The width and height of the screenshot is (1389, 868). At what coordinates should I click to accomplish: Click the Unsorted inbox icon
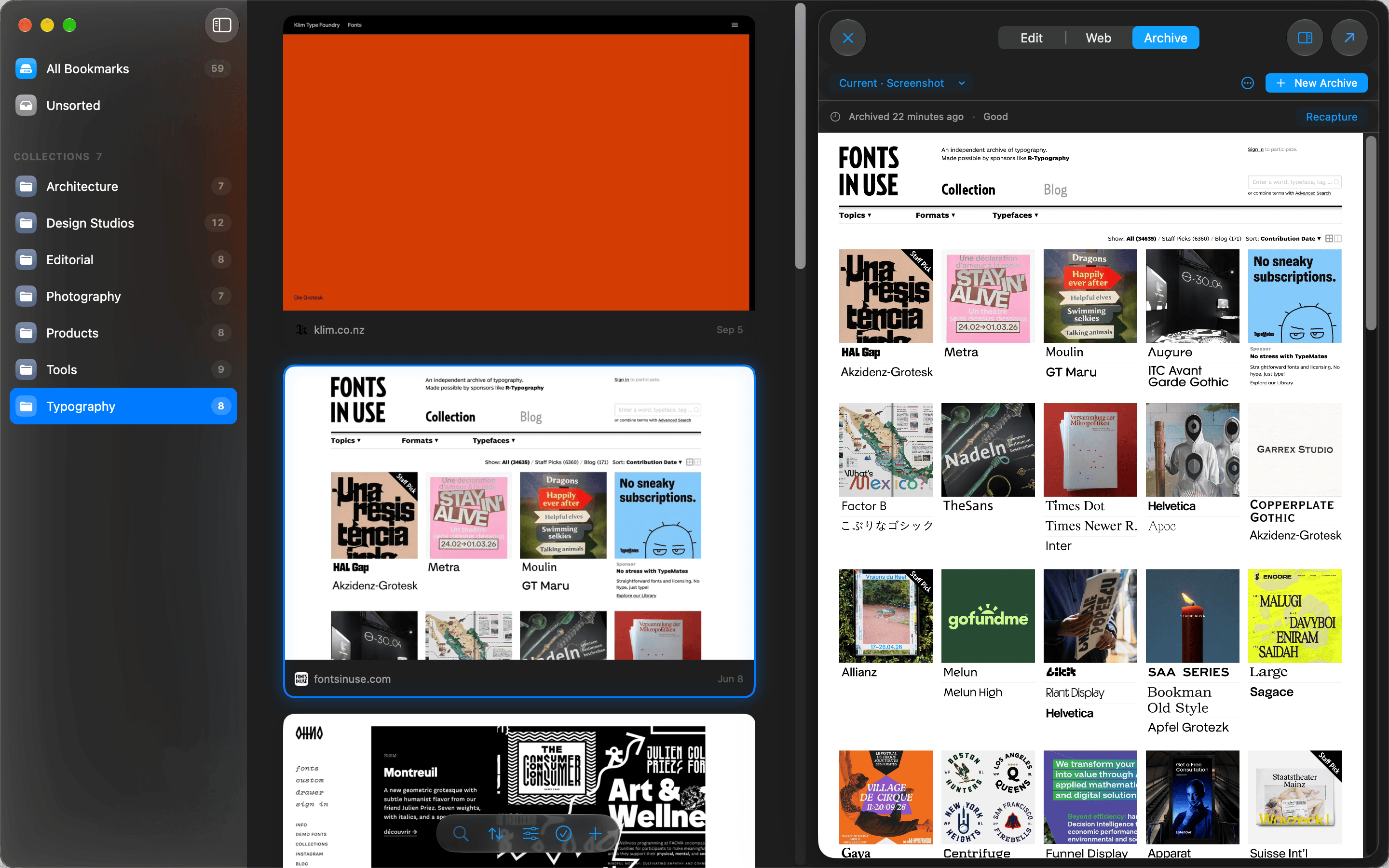26,106
